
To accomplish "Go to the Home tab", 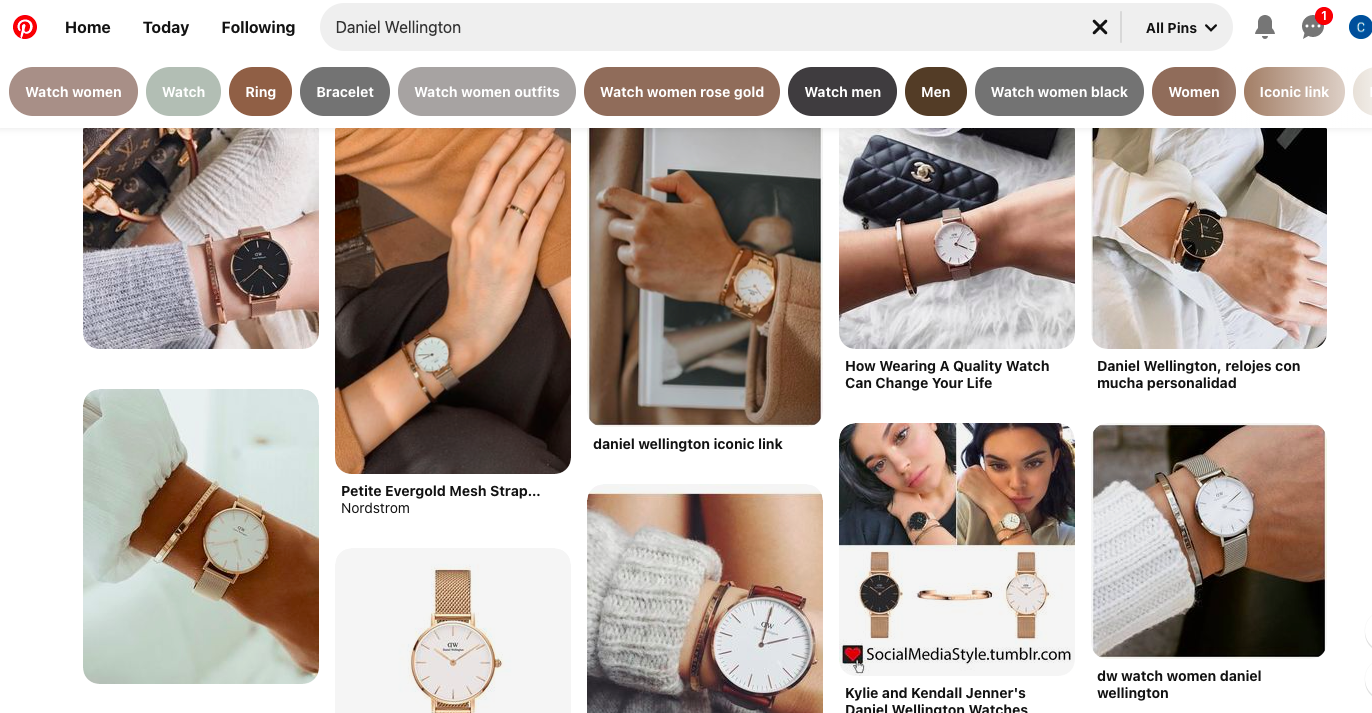I will pos(88,27).
